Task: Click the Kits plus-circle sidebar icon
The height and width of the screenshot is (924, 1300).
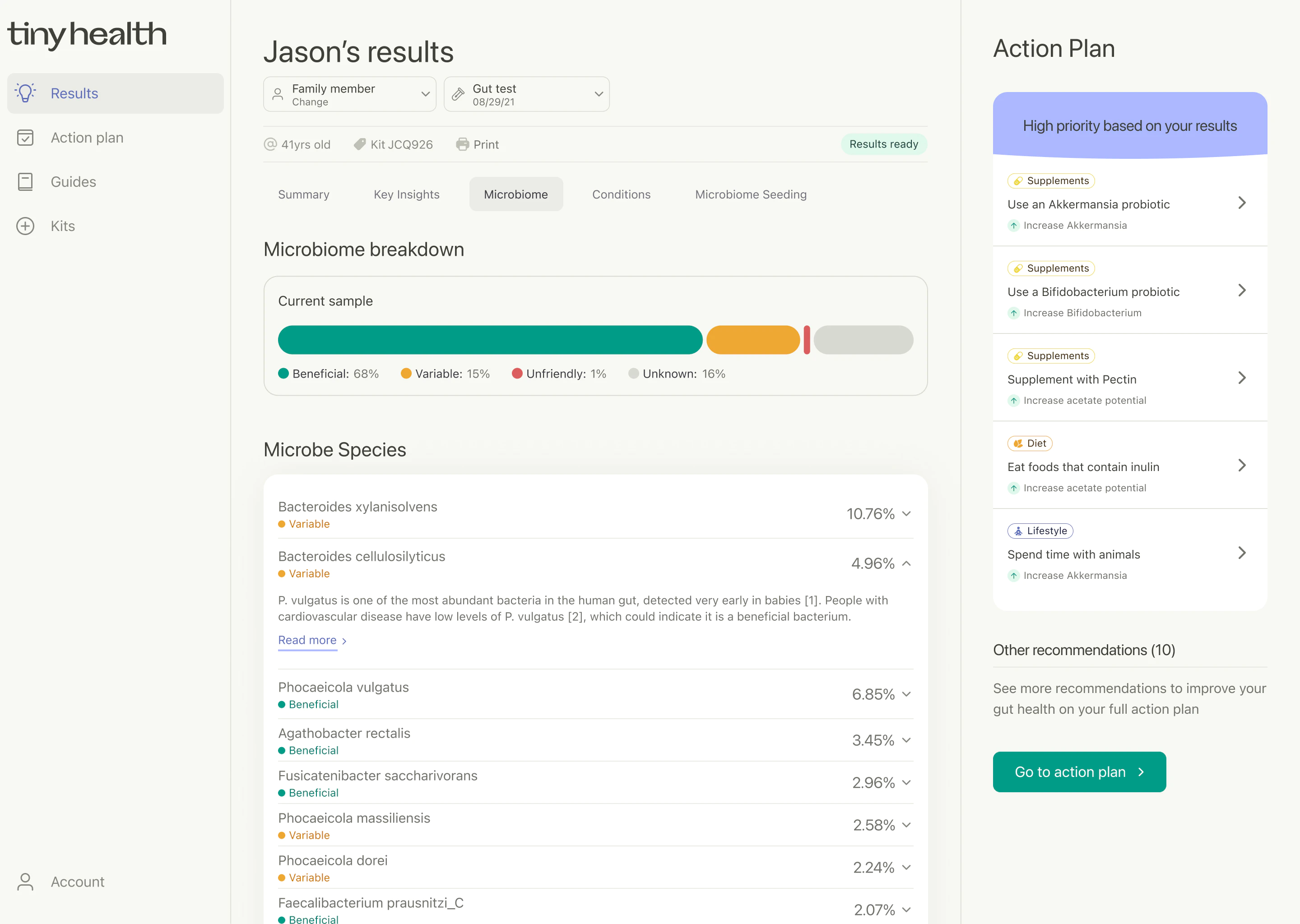Action: point(25,226)
